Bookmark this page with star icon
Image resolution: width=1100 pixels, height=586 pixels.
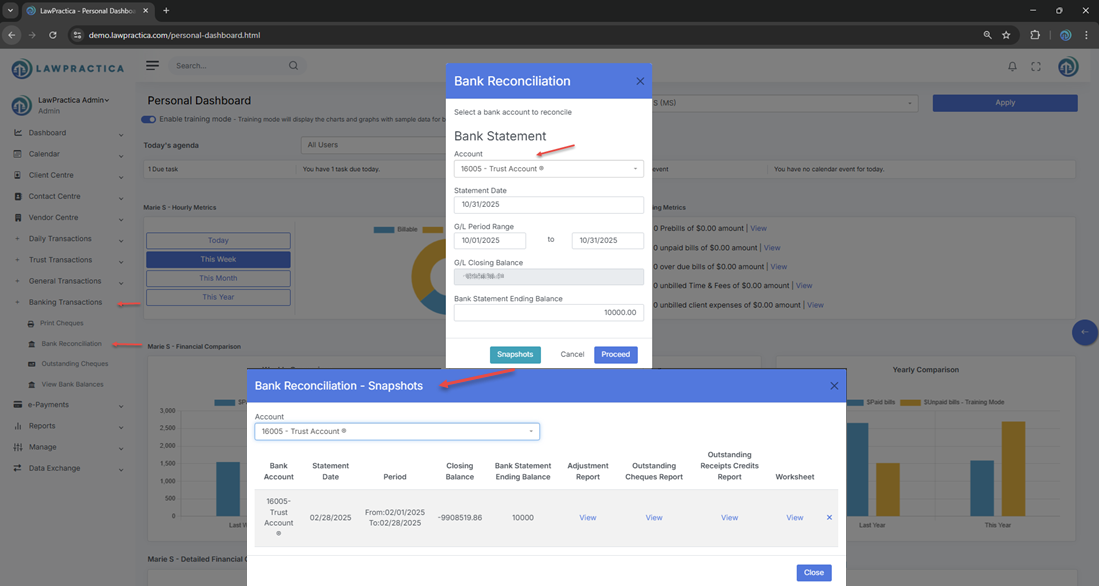(1006, 34)
